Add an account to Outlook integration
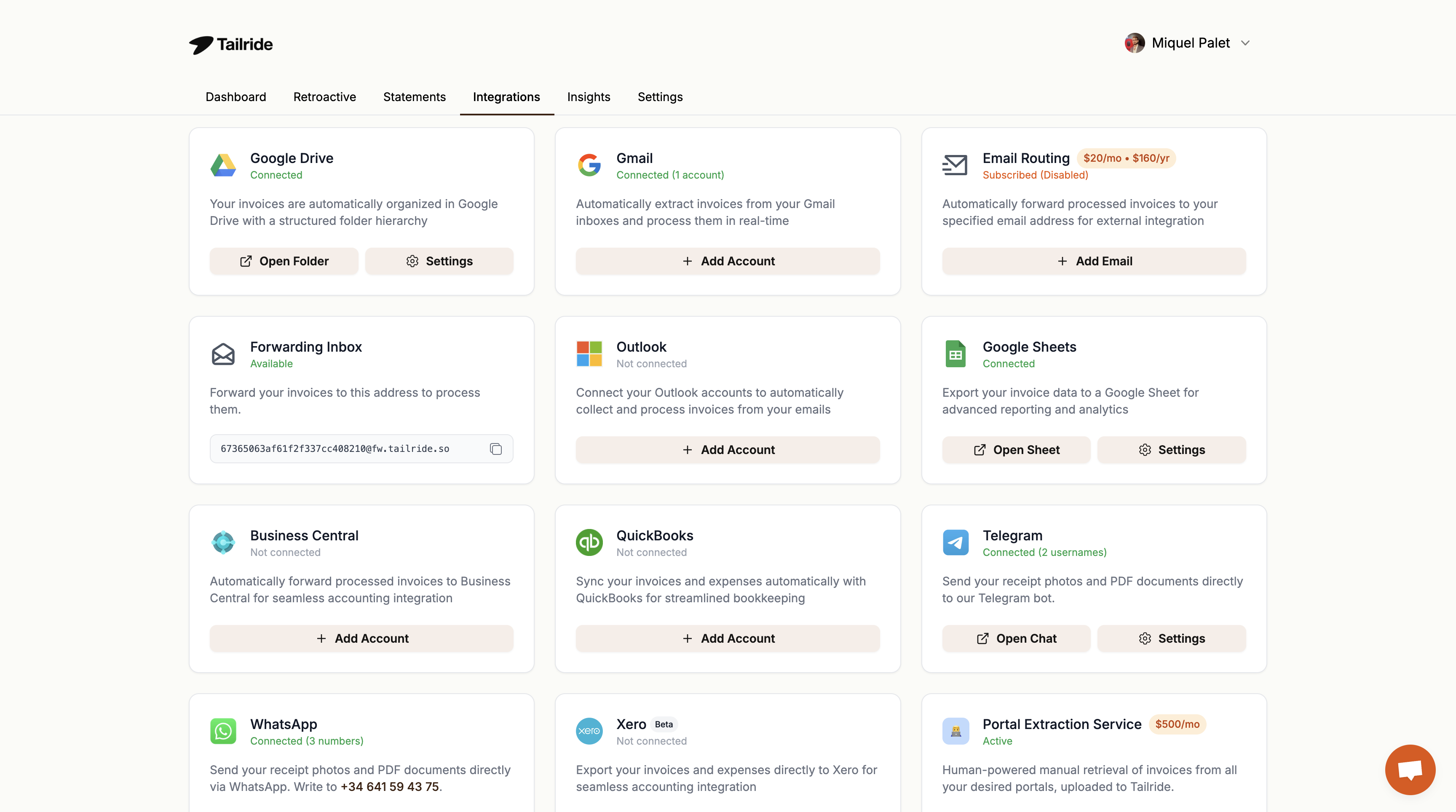Viewport: 1456px width, 812px height. 728,449
